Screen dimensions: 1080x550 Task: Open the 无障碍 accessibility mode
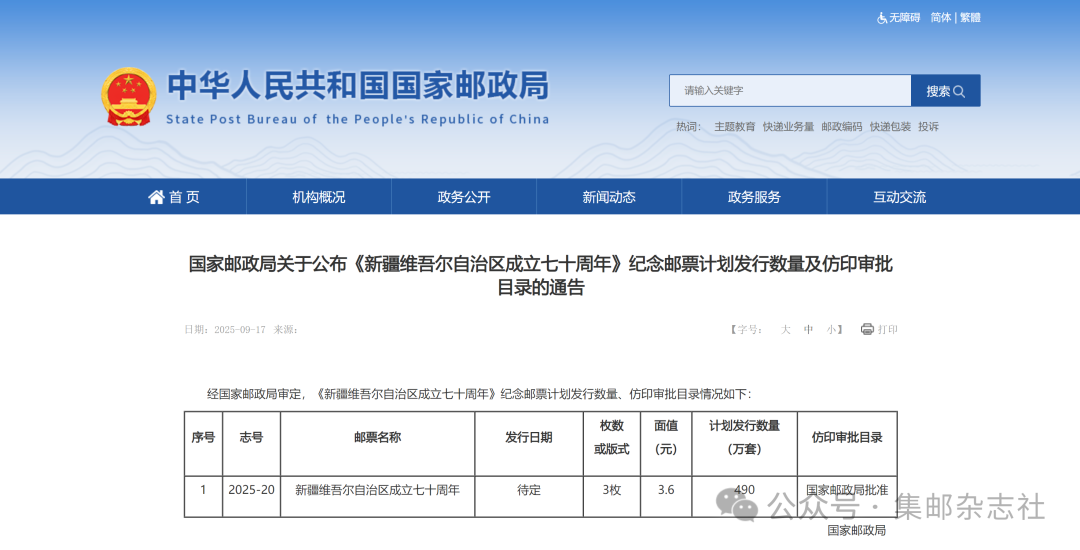(904, 18)
